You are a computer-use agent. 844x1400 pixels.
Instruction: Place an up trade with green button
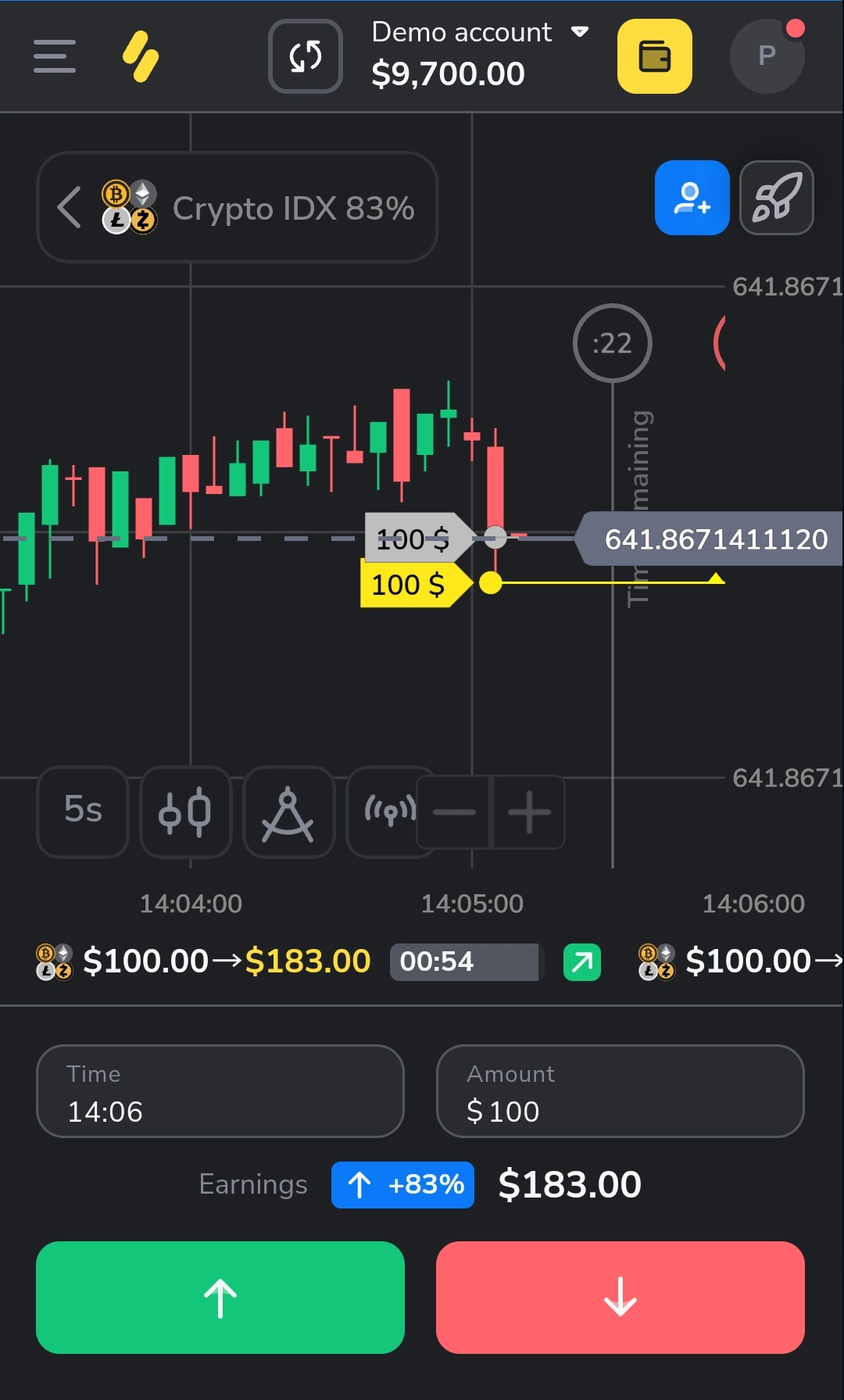[x=220, y=1298]
